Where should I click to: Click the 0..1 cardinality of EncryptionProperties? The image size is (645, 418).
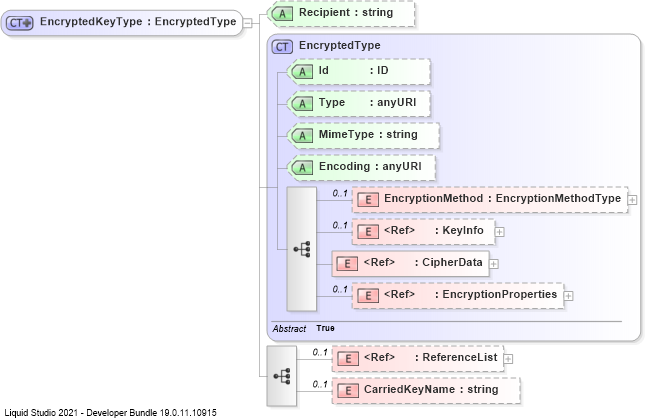click(340, 289)
